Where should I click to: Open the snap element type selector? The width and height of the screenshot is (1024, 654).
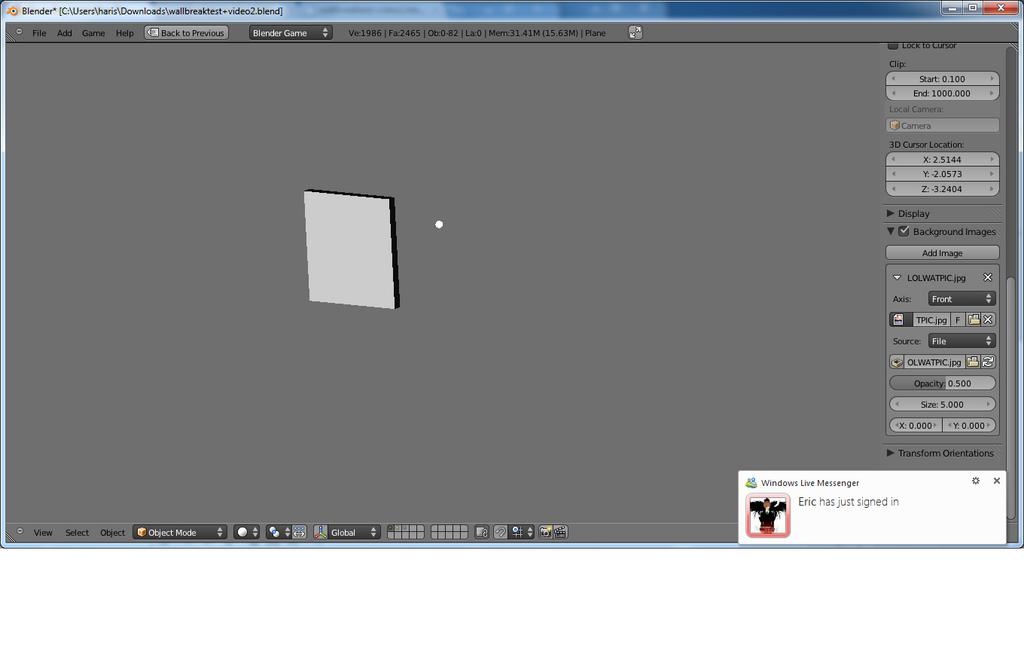point(522,532)
